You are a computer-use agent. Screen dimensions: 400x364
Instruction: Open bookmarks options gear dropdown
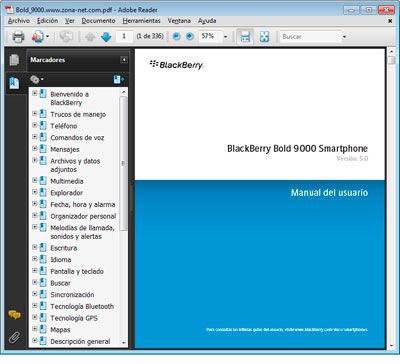[37, 79]
